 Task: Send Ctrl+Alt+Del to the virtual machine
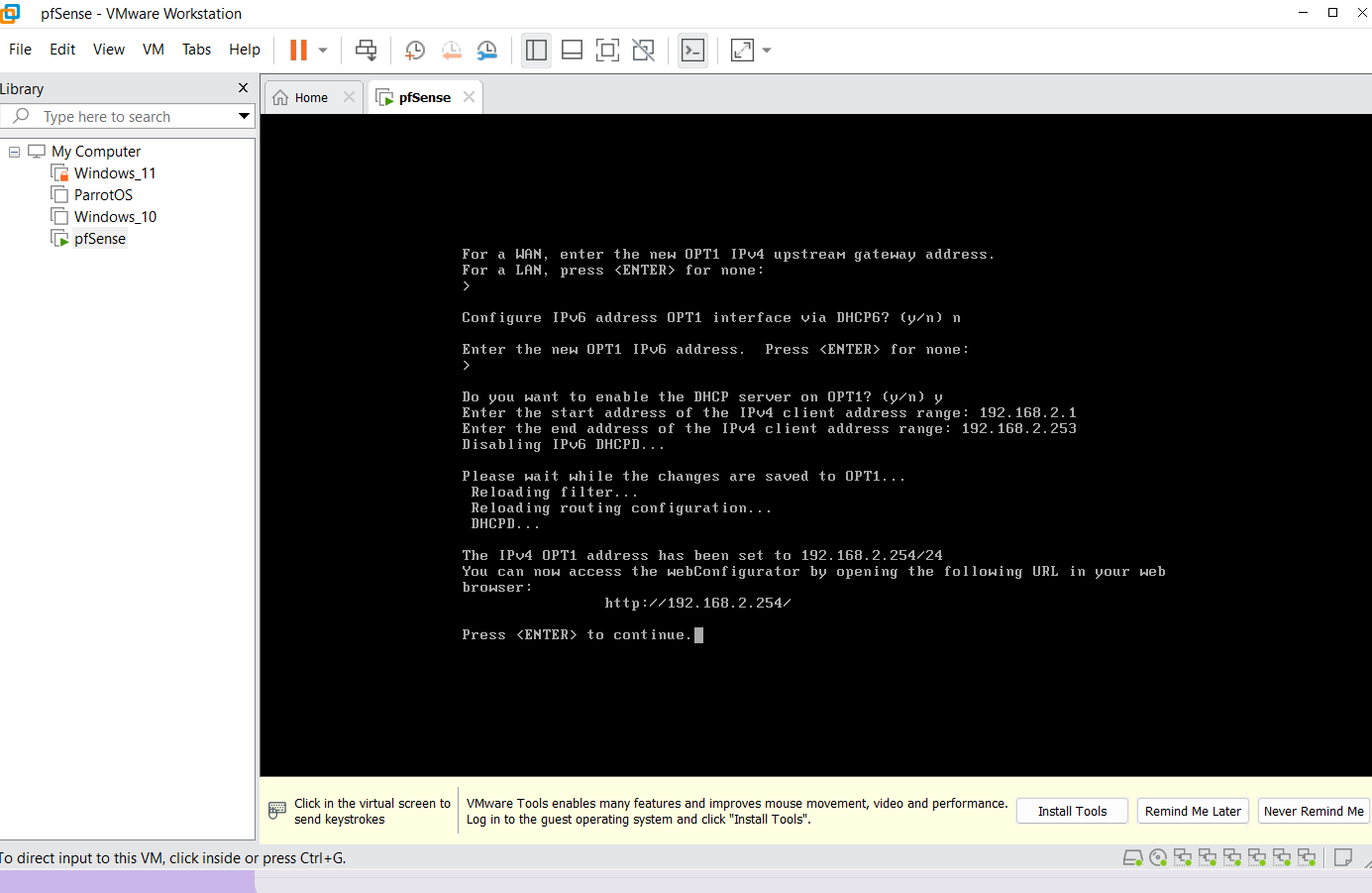pos(366,50)
